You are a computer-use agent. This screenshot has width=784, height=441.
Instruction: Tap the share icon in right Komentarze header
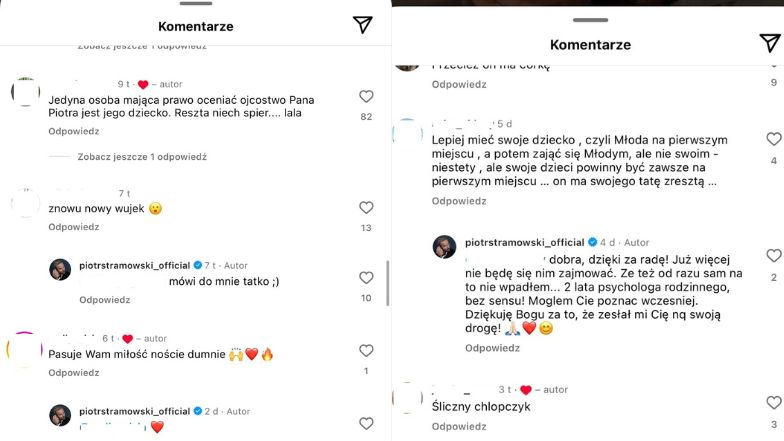[x=769, y=43]
